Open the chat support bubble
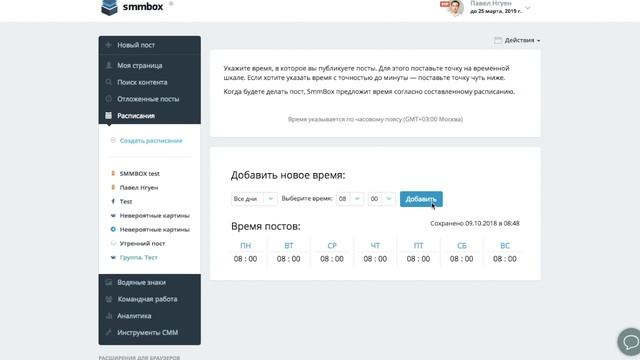Viewport: 640px width, 360px height. (630, 342)
